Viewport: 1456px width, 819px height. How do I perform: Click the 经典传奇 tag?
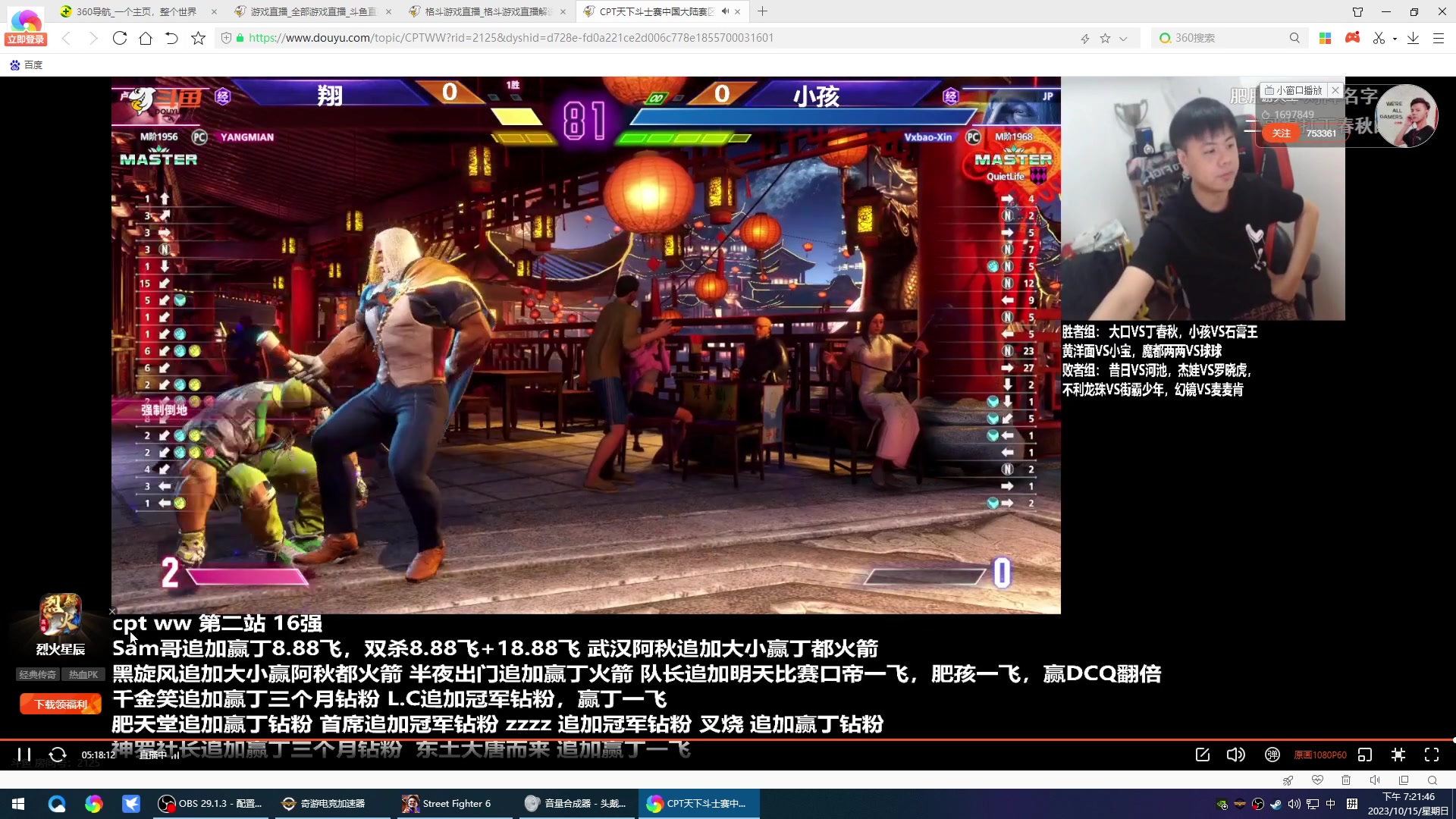36,674
